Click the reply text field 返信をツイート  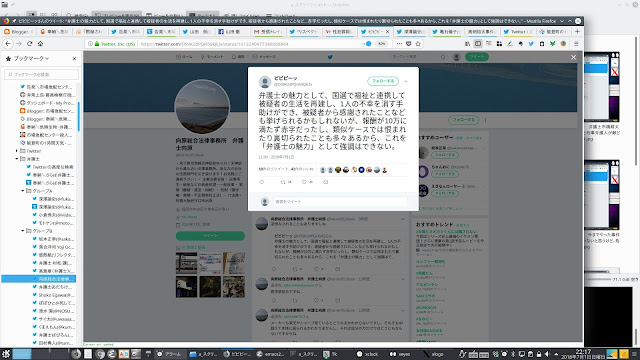point(340,202)
